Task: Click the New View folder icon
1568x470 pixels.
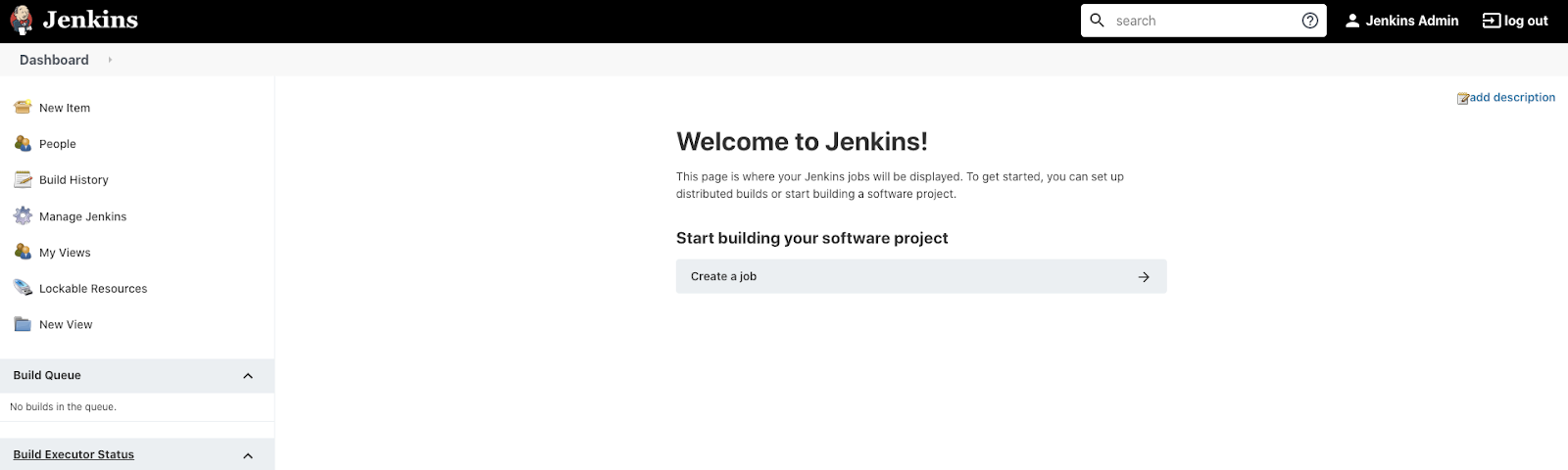Action: (23, 324)
